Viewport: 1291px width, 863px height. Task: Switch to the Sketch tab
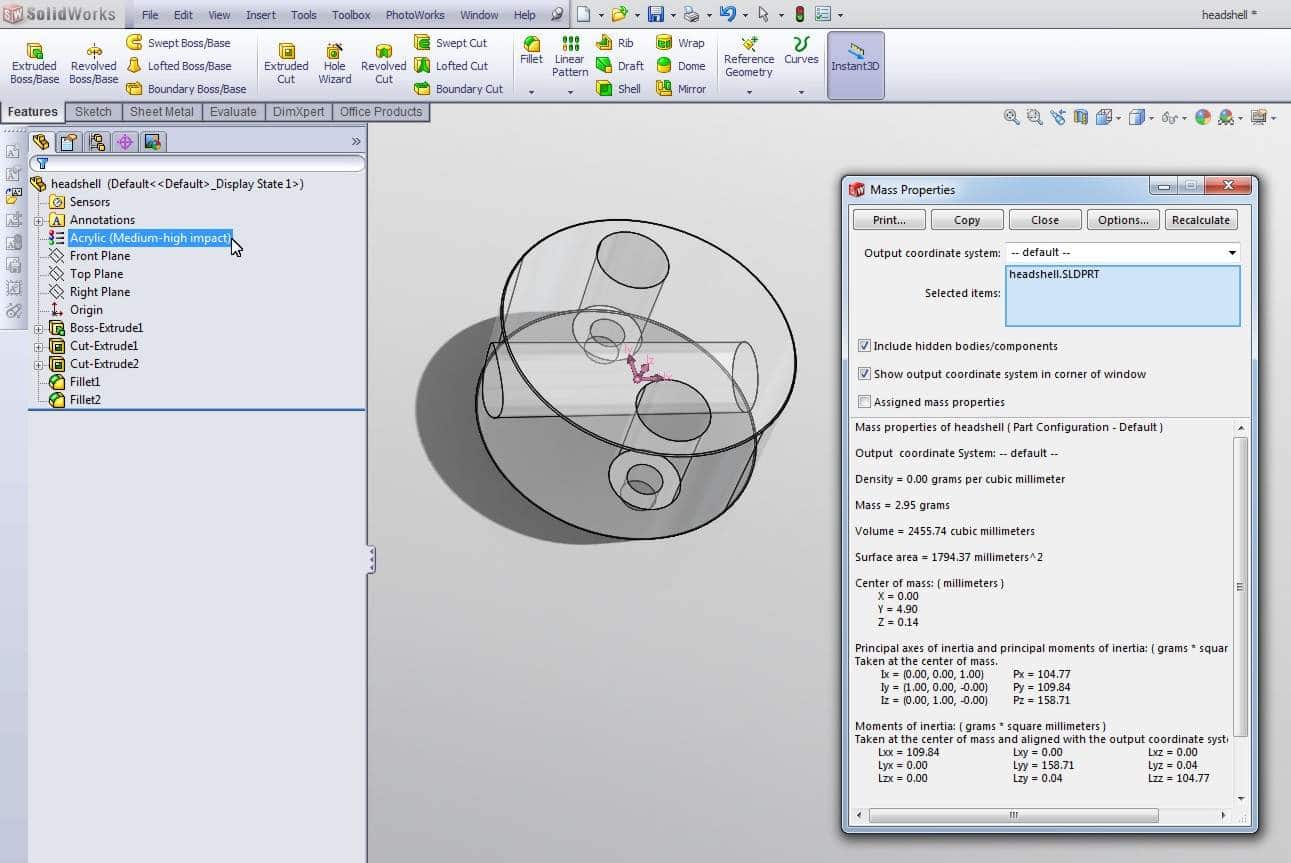pos(93,112)
